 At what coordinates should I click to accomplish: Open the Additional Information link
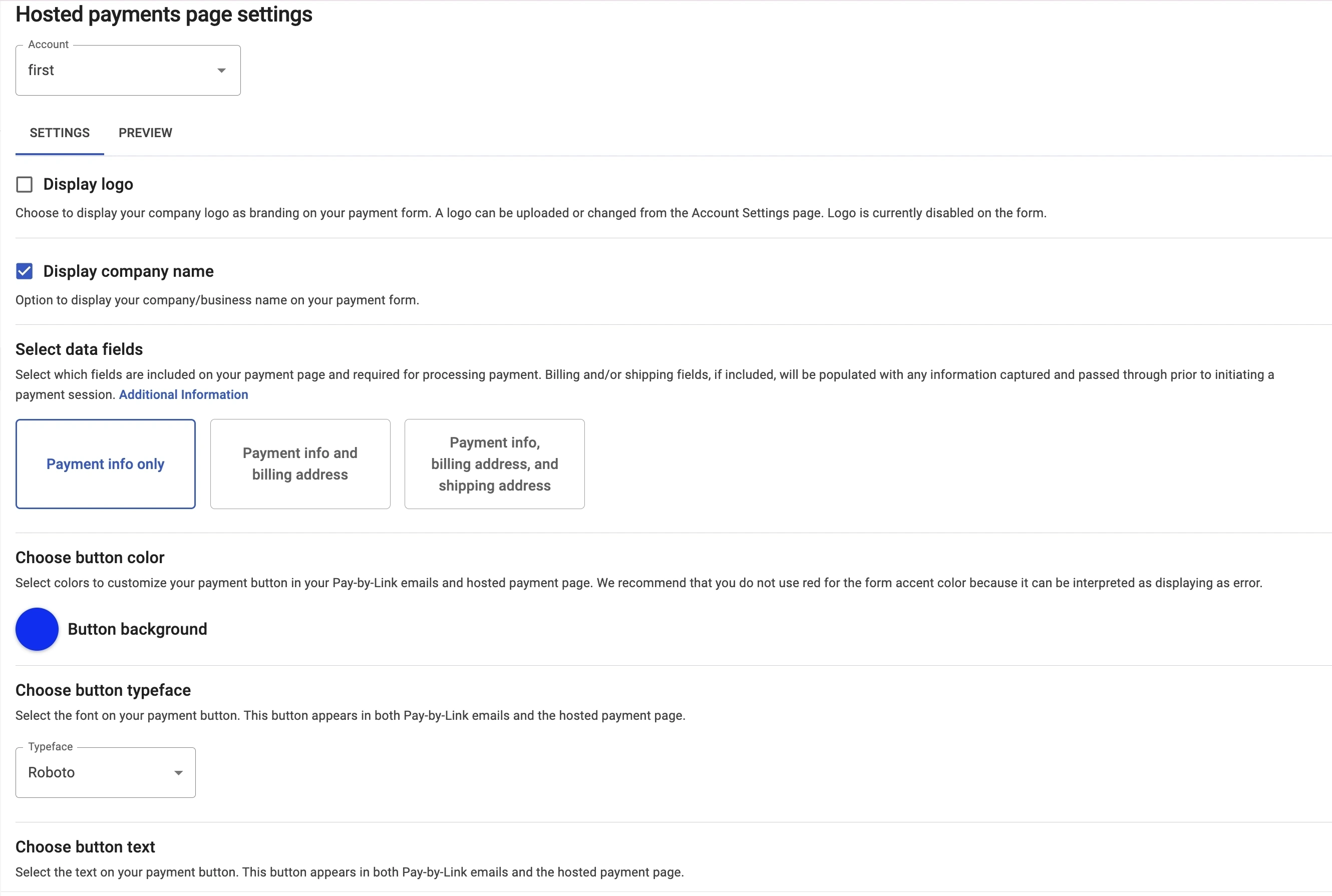click(183, 394)
